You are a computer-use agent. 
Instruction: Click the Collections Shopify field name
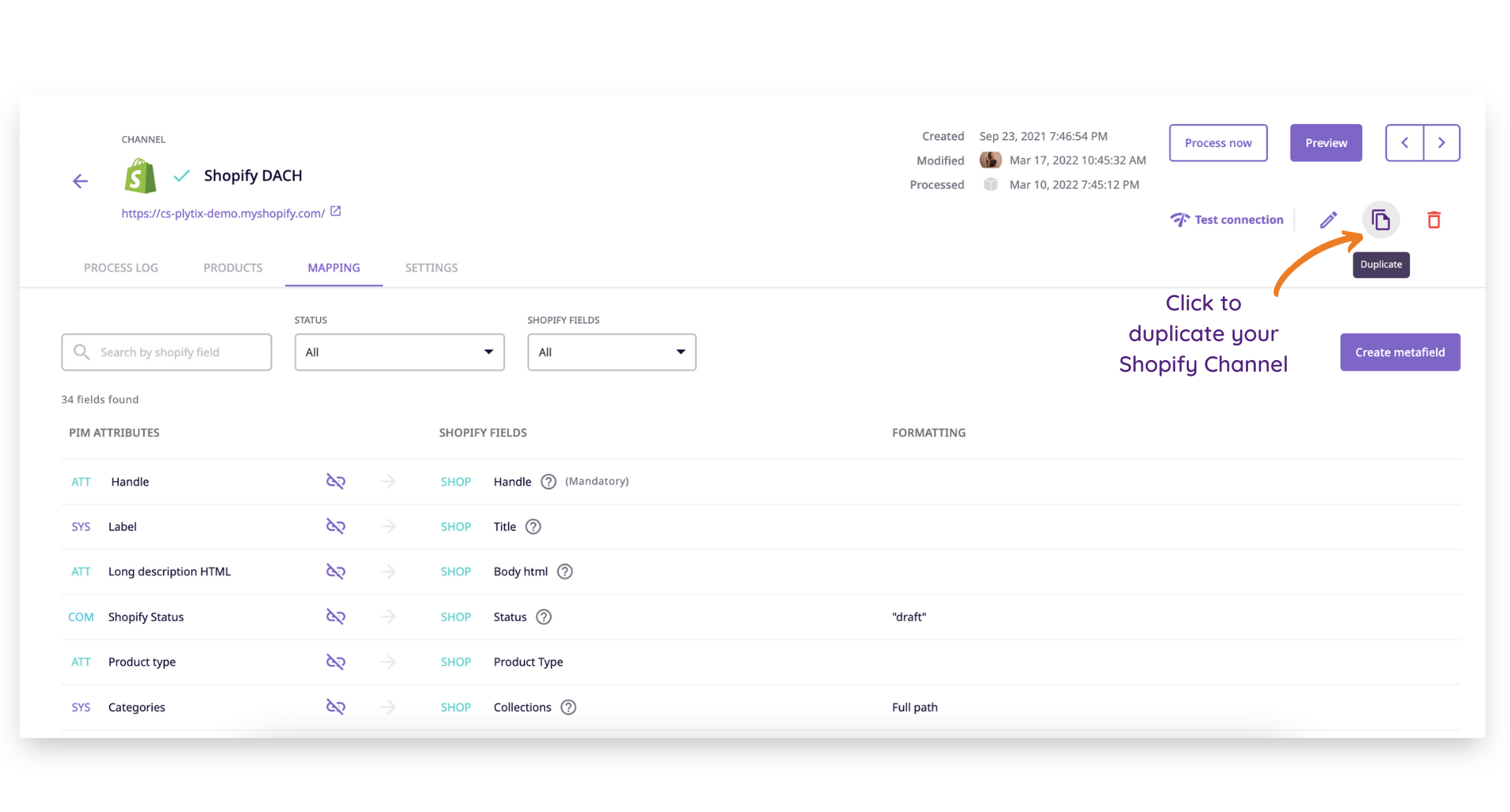(522, 707)
